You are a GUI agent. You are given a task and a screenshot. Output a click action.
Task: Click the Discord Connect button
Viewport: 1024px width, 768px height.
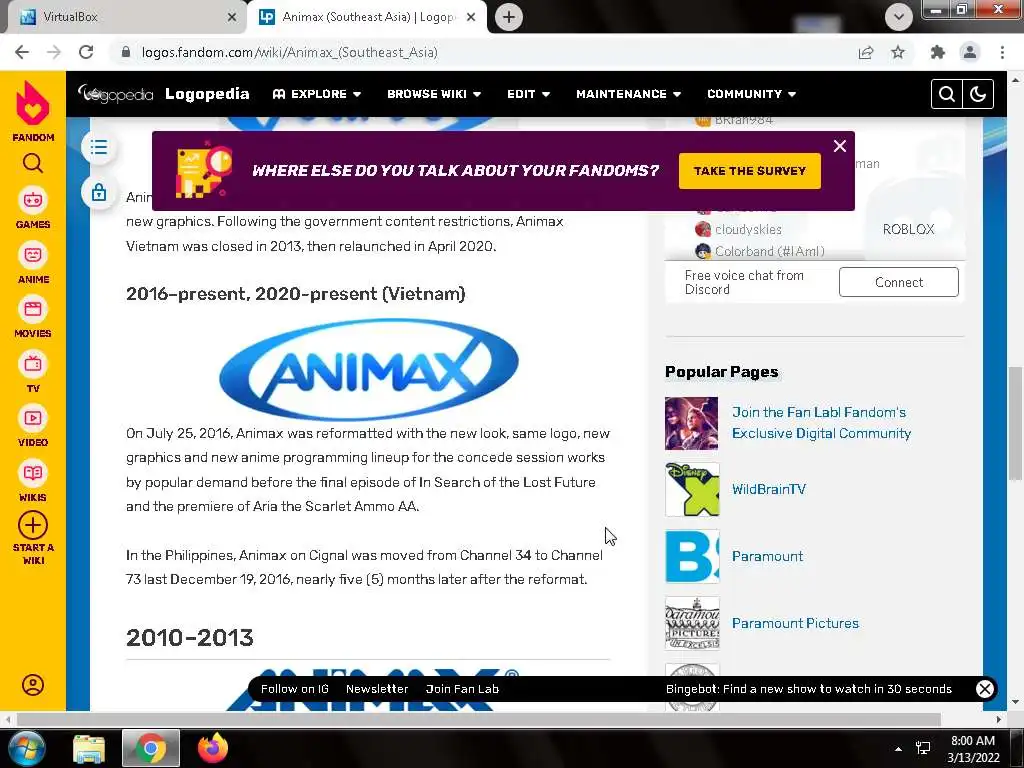(x=899, y=282)
